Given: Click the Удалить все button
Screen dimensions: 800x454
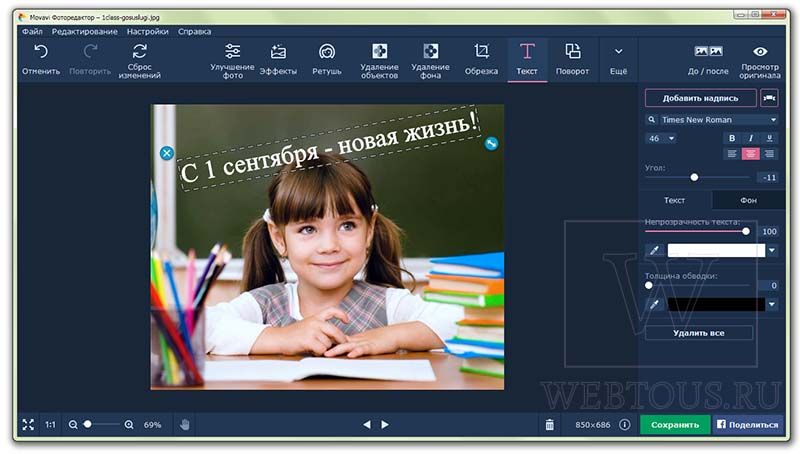Looking at the screenshot, I should (x=698, y=333).
